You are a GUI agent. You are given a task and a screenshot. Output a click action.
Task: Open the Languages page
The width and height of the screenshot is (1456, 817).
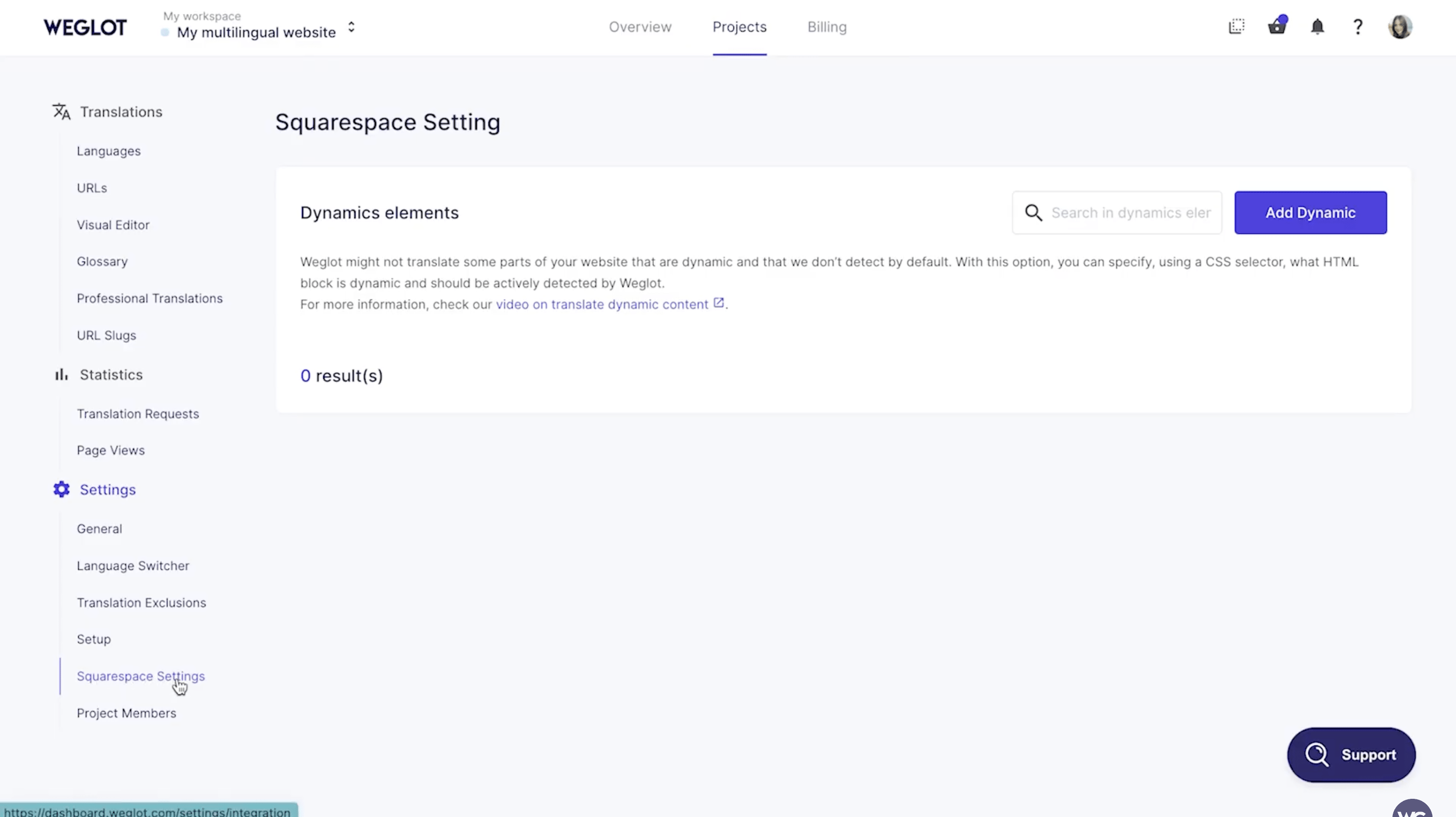click(109, 151)
